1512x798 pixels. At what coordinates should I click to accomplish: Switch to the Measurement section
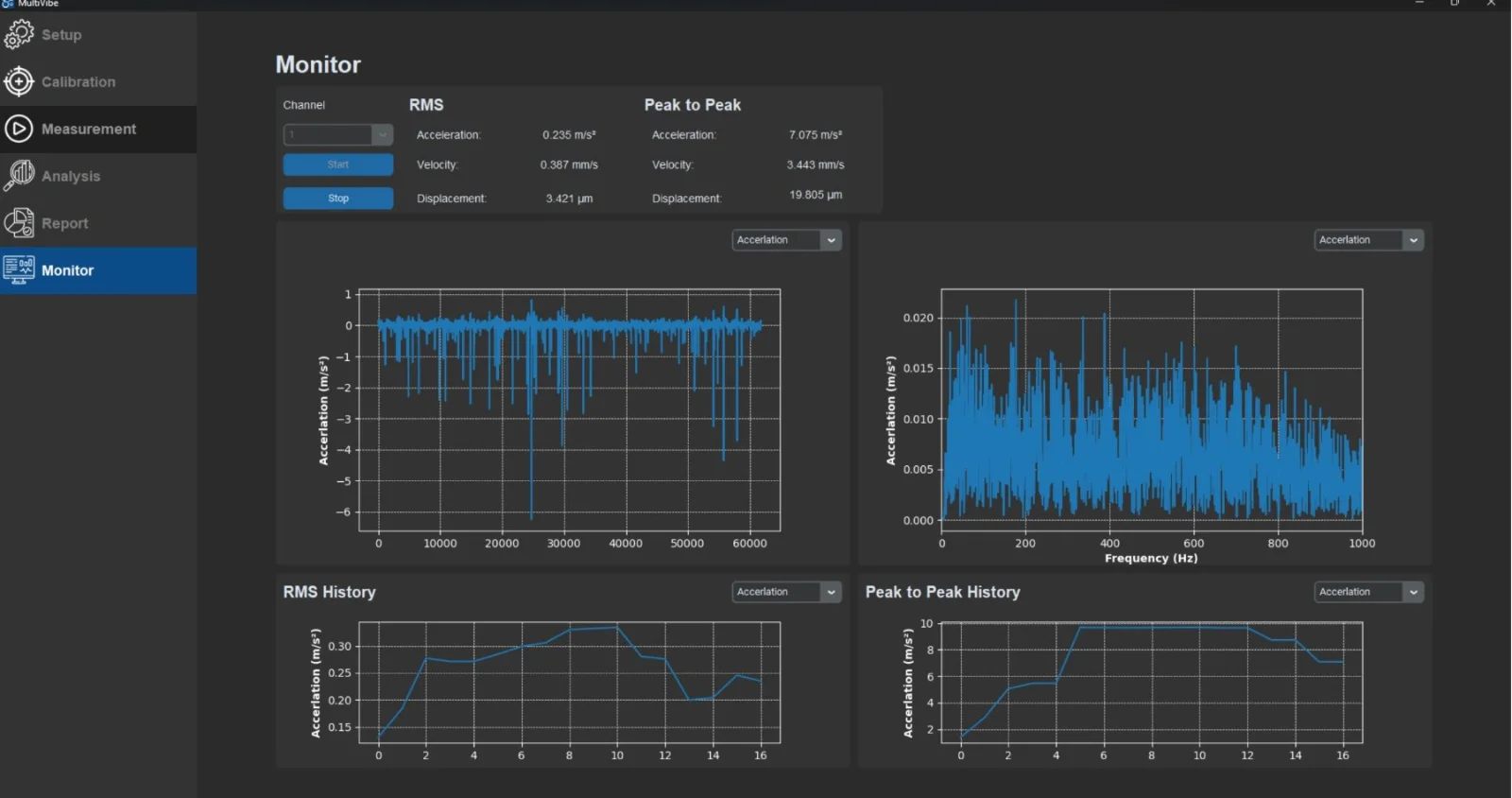coord(98,130)
